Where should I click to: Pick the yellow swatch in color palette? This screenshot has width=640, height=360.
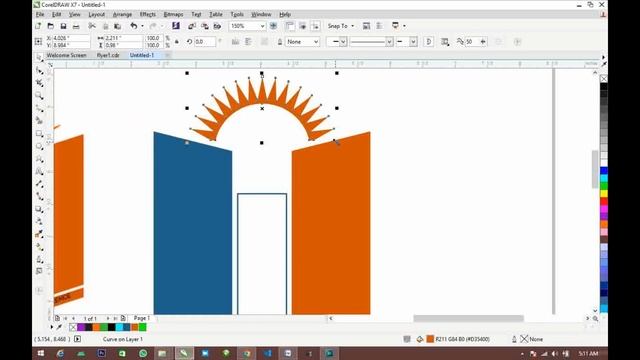(604, 193)
